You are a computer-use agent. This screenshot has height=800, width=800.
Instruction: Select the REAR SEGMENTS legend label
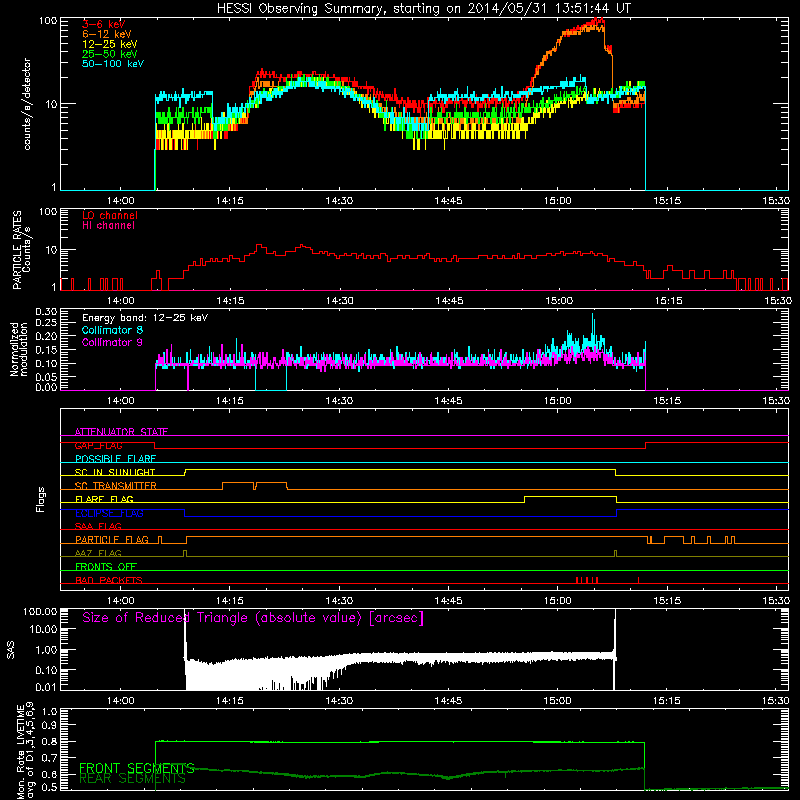pos(132,779)
